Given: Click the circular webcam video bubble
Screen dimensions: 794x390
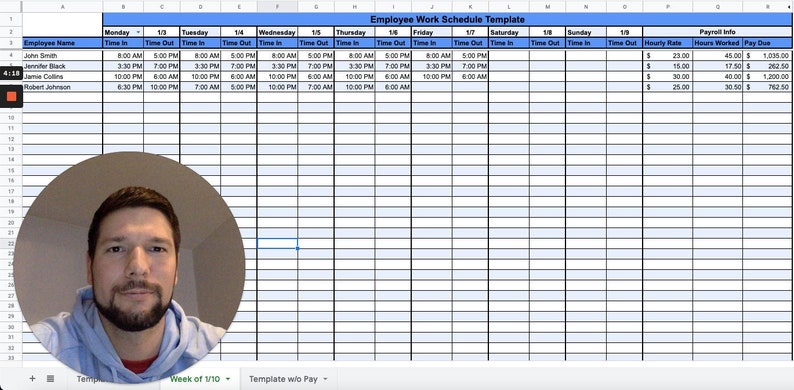Looking at the screenshot, I should [129, 267].
